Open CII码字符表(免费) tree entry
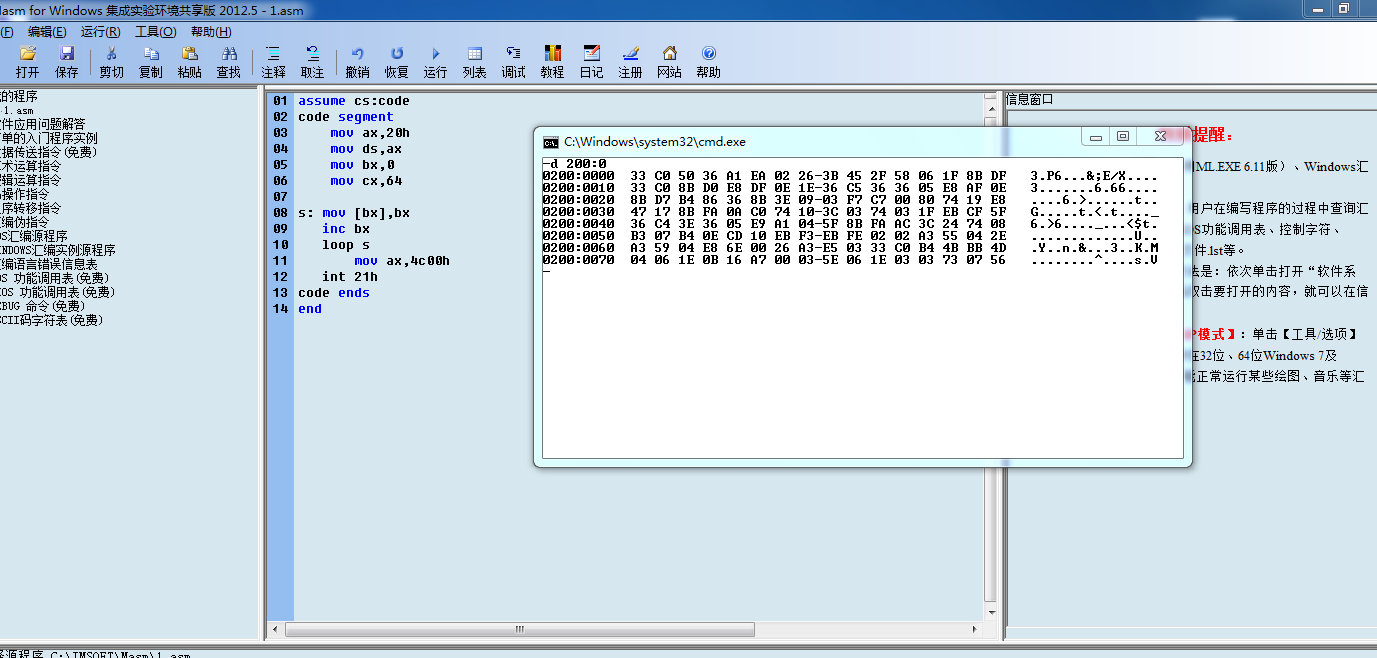 pos(52,320)
